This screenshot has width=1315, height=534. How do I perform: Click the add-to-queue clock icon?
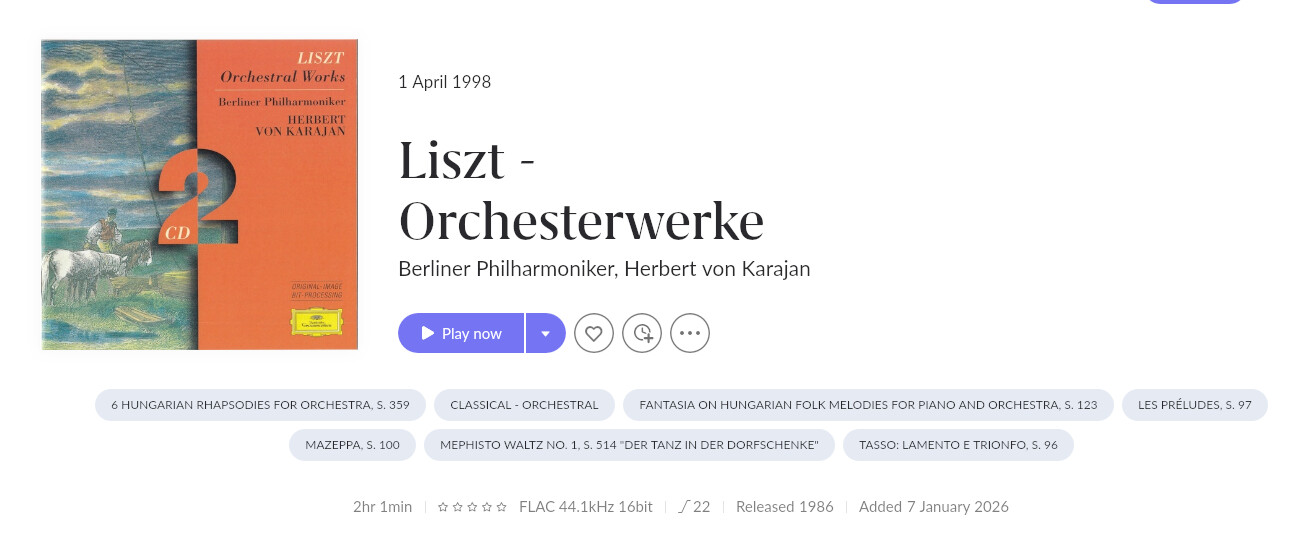[642, 333]
